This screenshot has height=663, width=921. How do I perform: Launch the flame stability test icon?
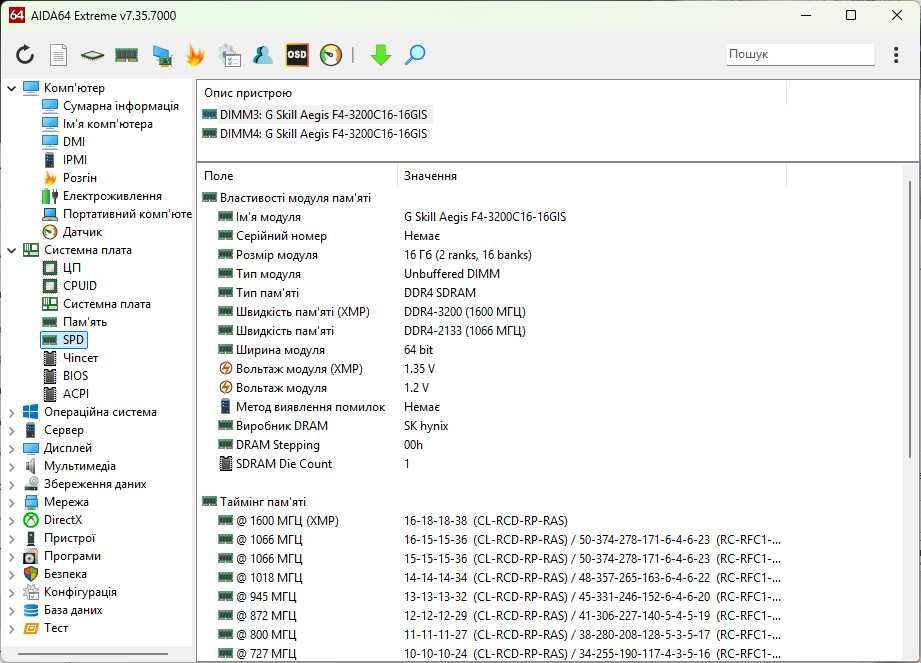pyautogui.click(x=195, y=55)
